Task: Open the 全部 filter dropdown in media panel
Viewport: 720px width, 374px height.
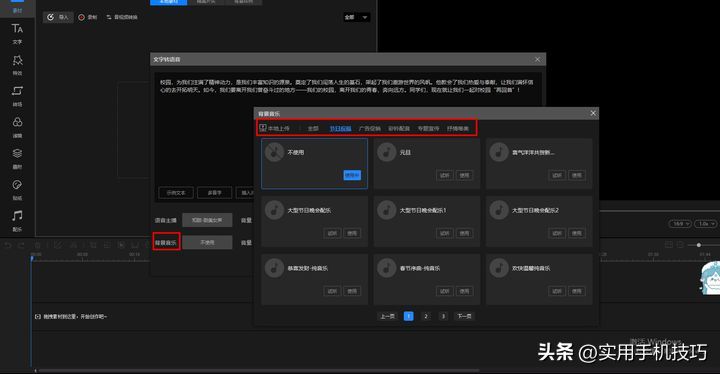Action: [356, 17]
